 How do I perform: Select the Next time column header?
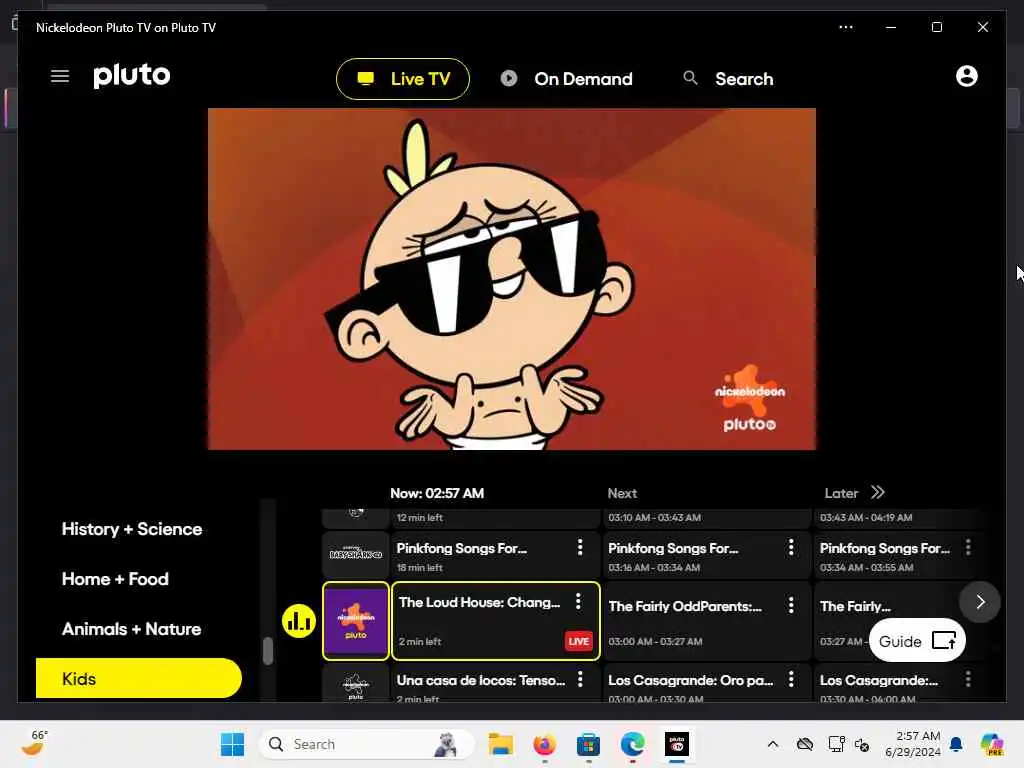point(622,494)
